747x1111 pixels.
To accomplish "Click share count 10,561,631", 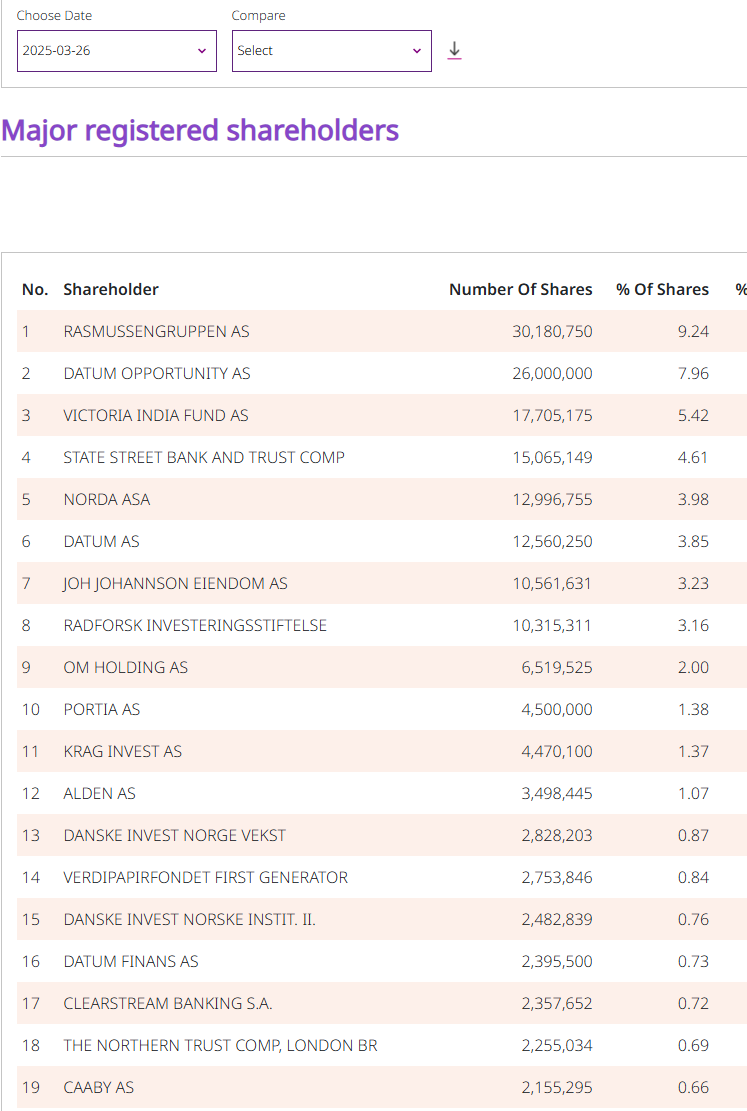I will click(552, 583).
